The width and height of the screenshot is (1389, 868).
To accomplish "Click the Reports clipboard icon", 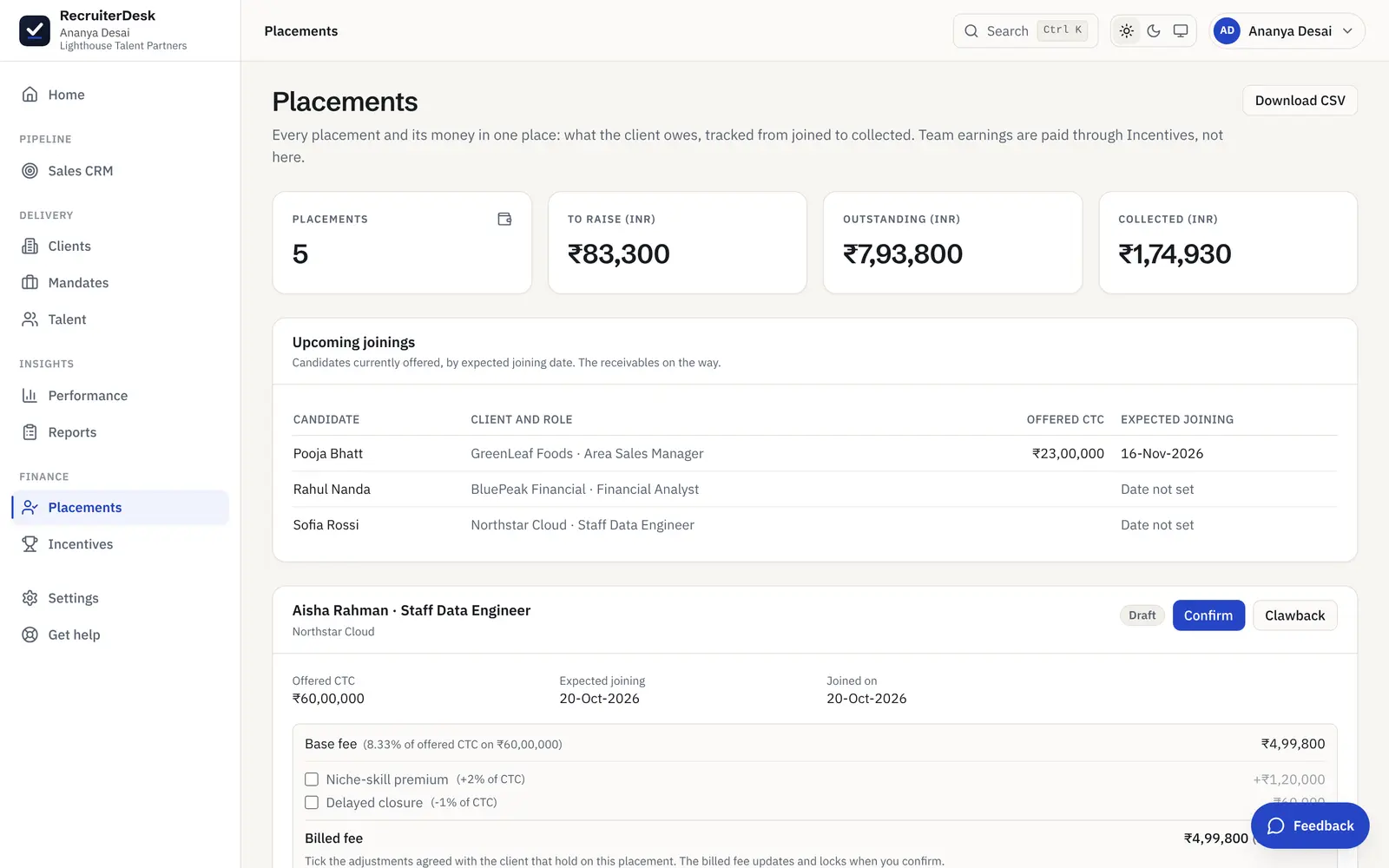I will click(x=30, y=432).
